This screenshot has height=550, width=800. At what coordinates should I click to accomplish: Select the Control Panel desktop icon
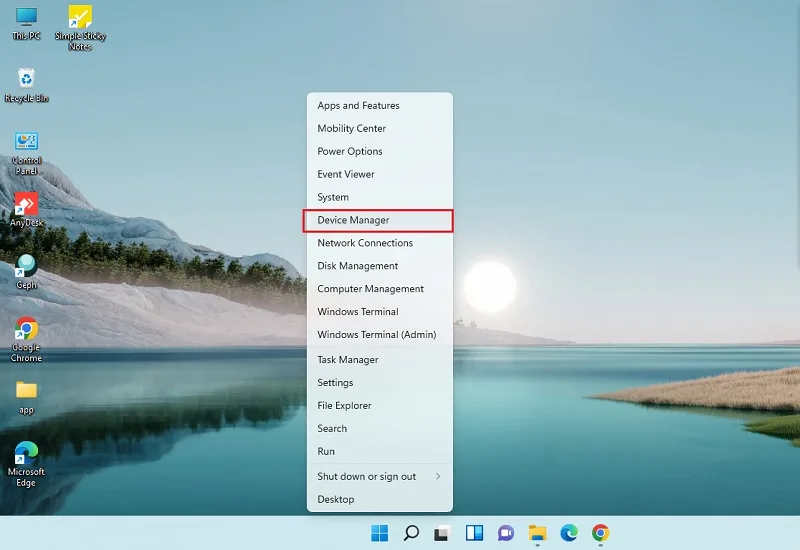(x=27, y=153)
